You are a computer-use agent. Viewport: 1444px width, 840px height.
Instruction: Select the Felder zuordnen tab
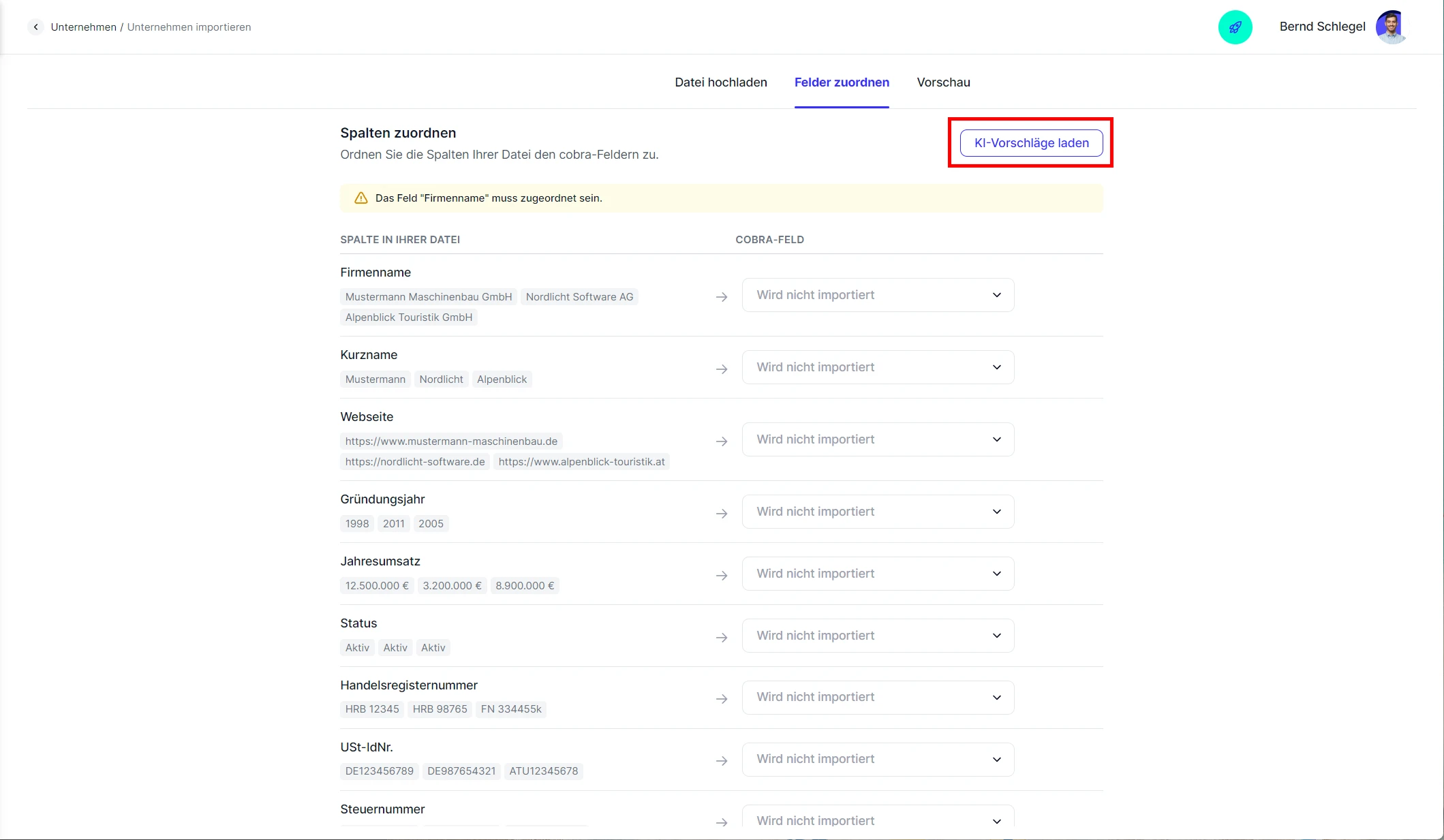point(842,82)
